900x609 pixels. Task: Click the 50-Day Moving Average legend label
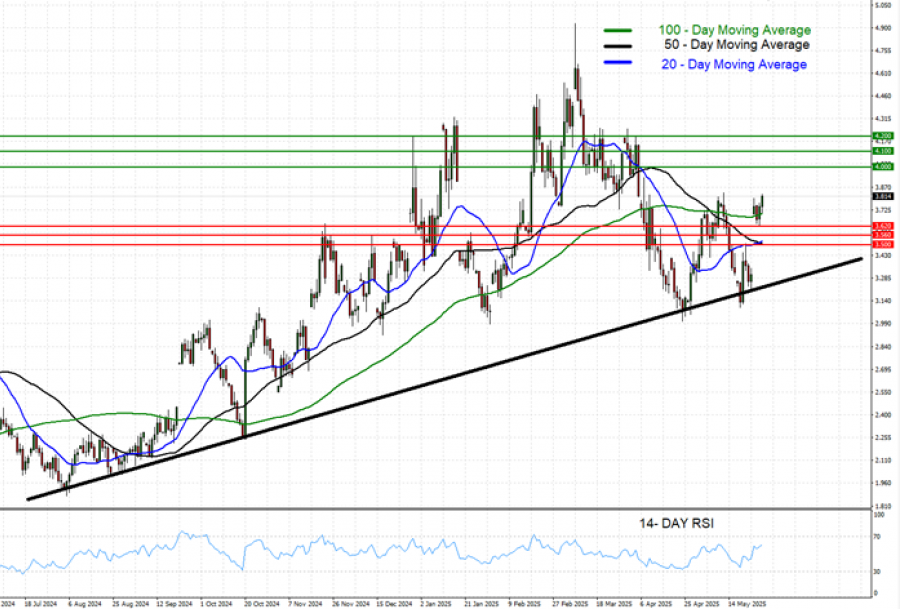(736, 45)
